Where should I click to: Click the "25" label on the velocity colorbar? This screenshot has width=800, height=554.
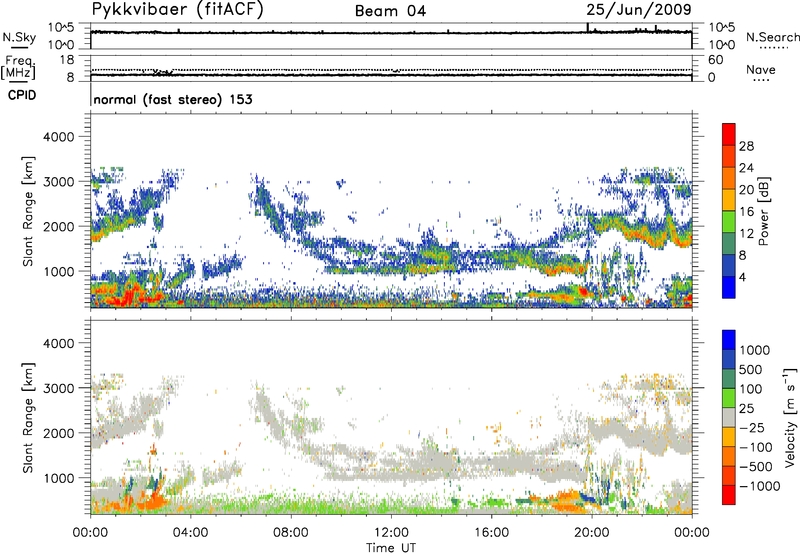click(746, 409)
